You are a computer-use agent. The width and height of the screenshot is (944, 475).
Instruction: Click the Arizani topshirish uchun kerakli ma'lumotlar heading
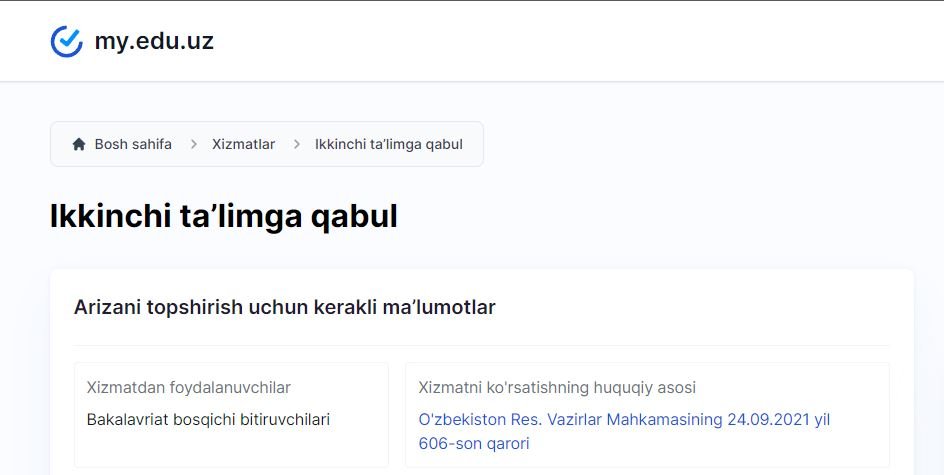click(285, 307)
